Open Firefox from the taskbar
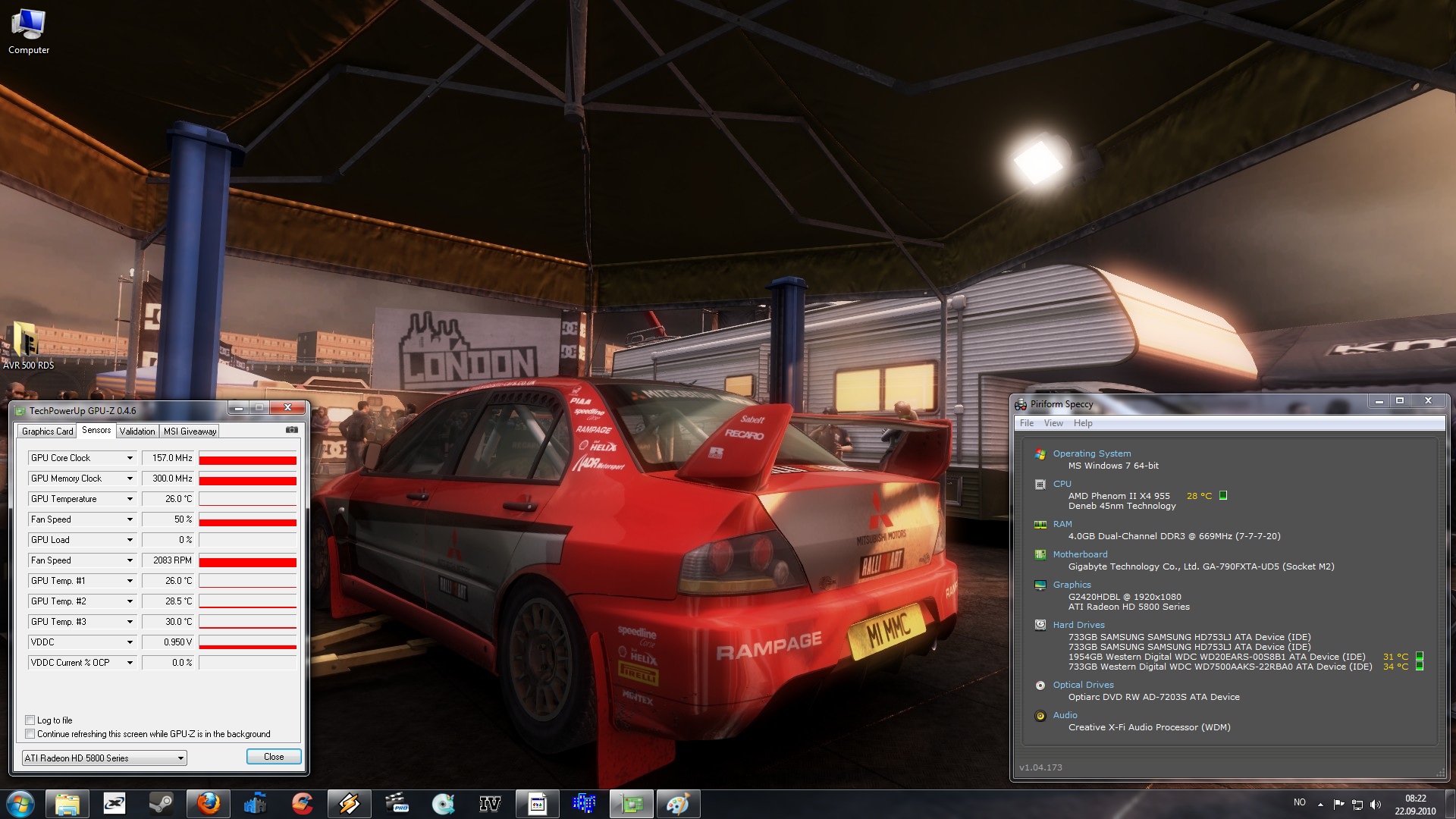Screen dimensions: 1456x819 click(x=209, y=804)
